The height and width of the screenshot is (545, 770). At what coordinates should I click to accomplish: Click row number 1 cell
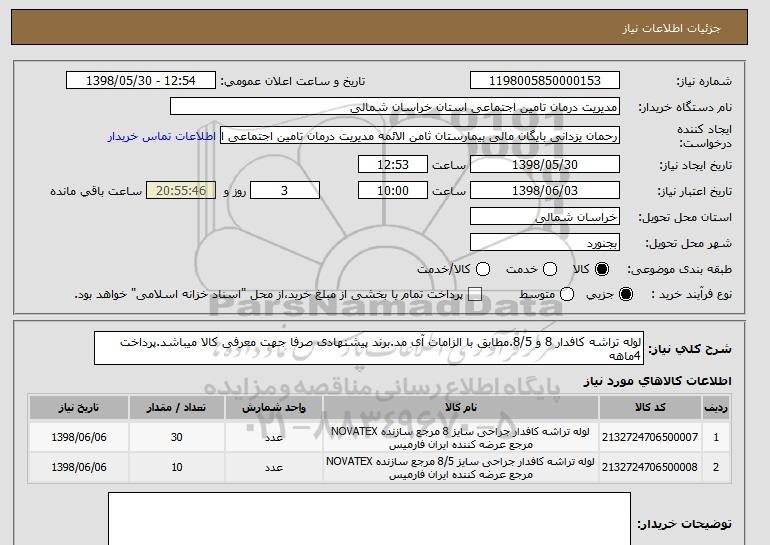pyautogui.click(x=716, y=437)
